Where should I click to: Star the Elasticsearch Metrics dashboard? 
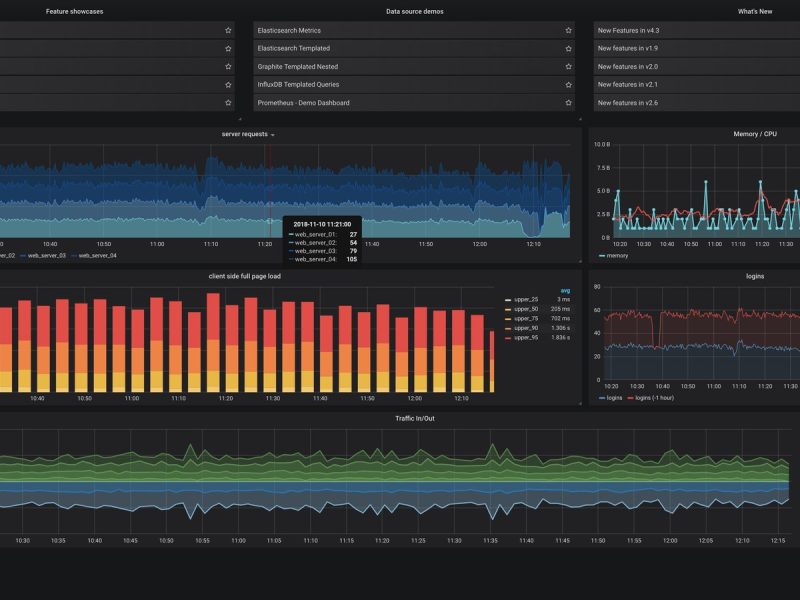[x=568, y=31]
